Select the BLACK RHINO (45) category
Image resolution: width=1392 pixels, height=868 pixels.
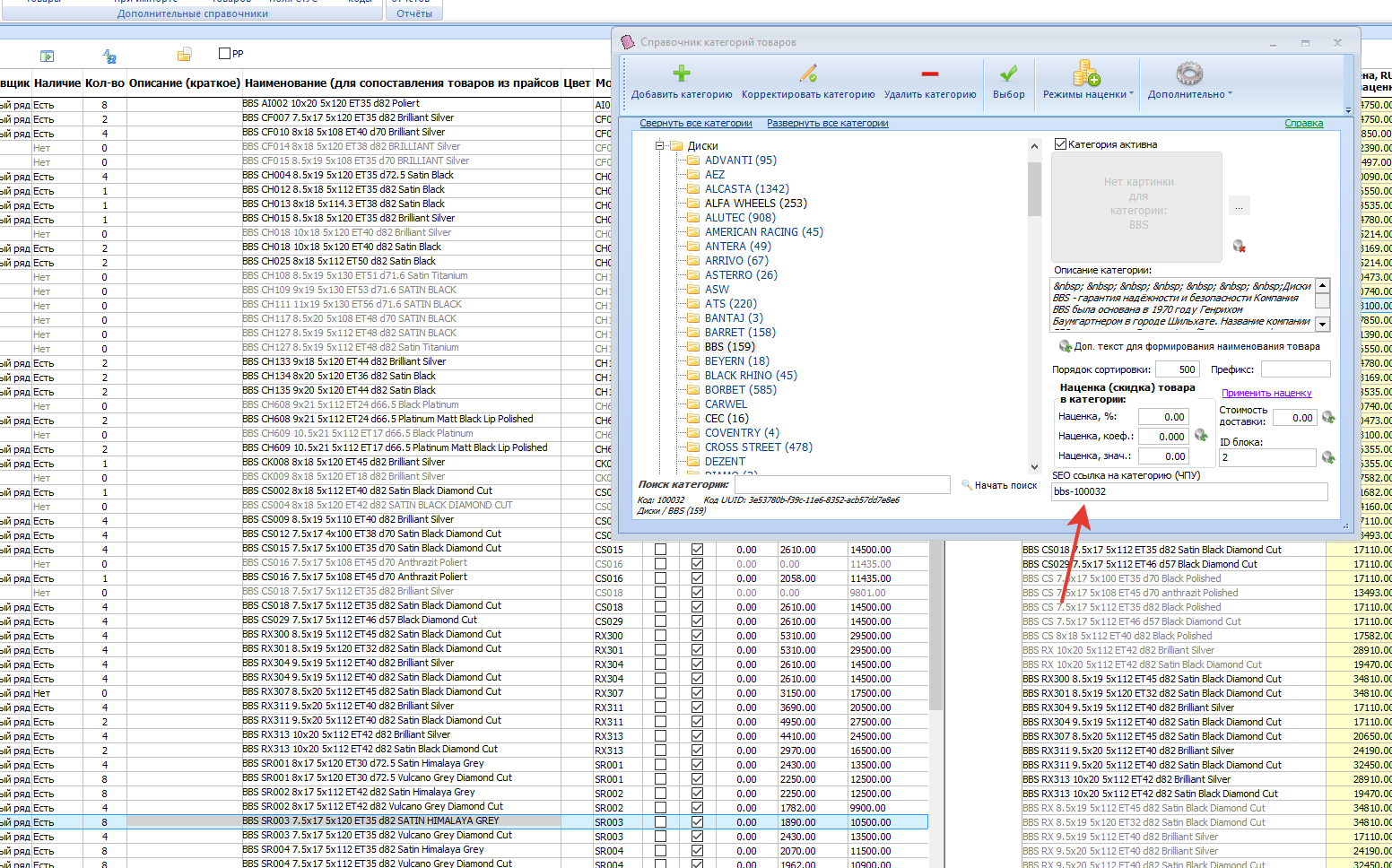click(751, 376)
